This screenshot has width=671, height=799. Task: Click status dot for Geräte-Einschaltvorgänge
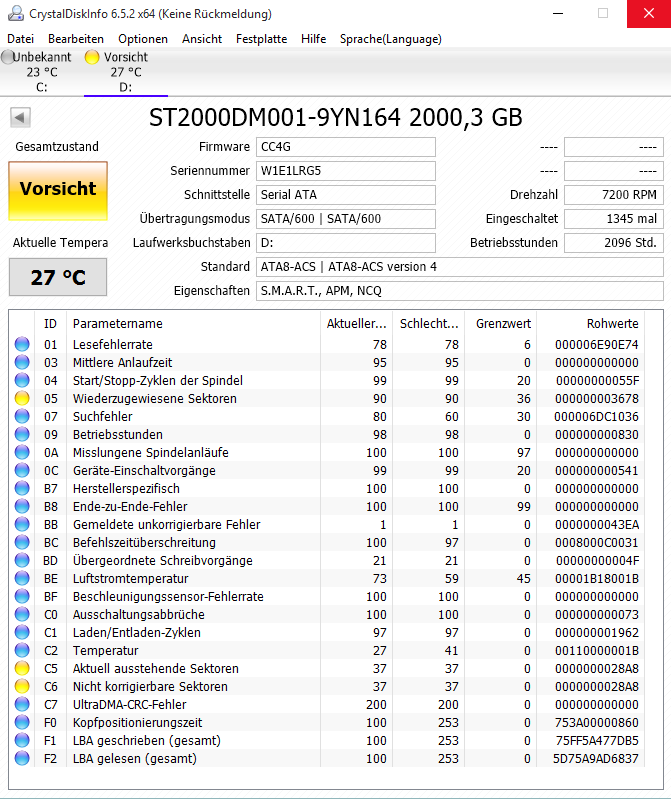22,470
